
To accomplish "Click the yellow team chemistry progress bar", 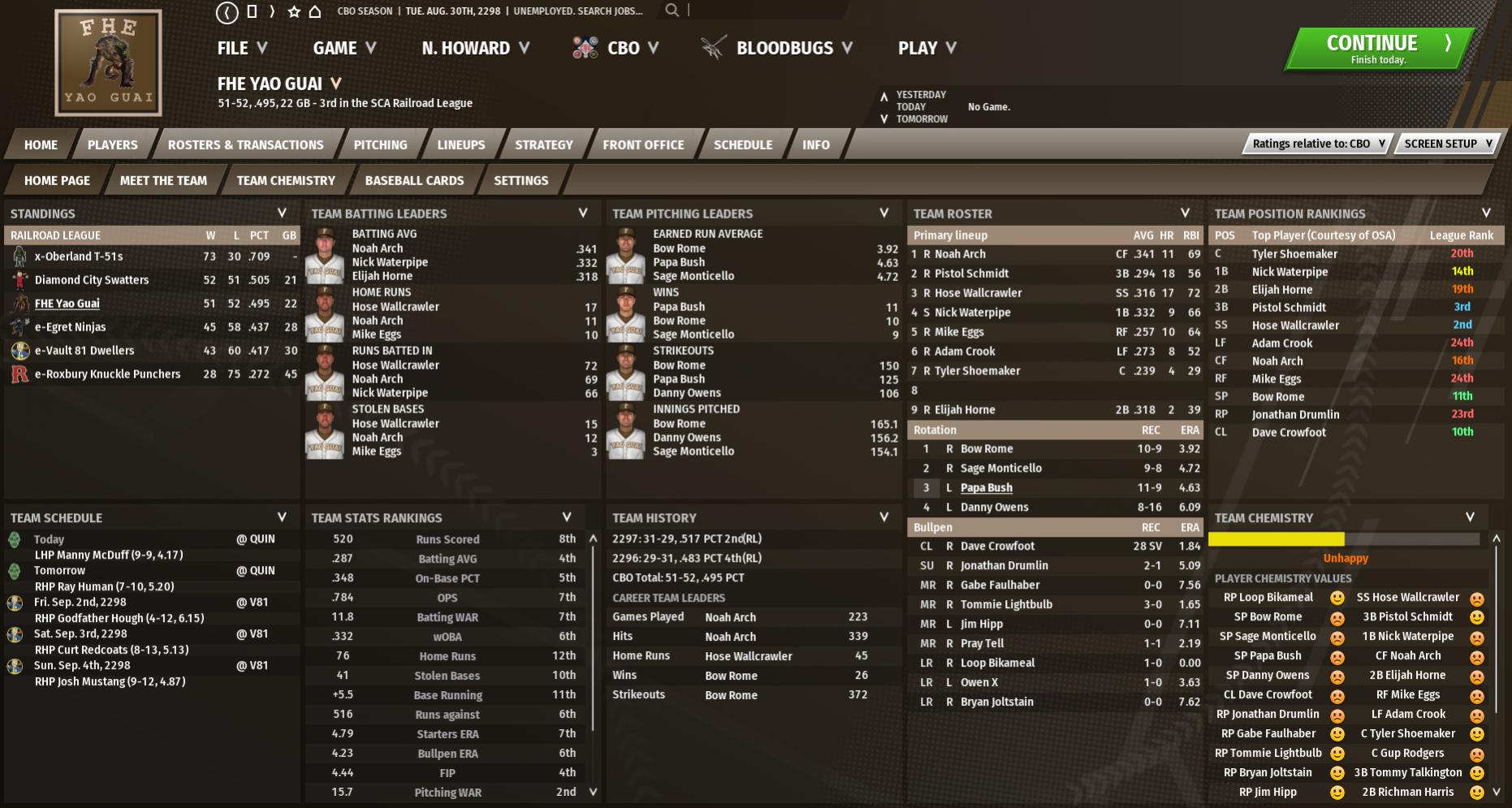I will [1276, 539].
